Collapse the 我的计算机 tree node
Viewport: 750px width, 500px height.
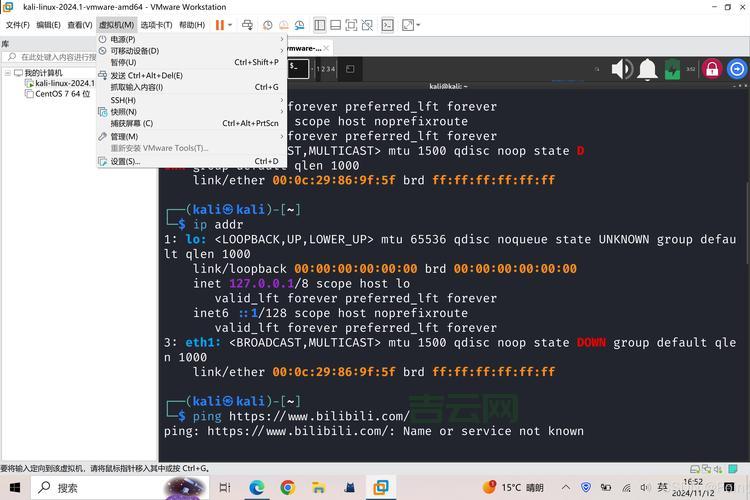(x=7, y=73)
